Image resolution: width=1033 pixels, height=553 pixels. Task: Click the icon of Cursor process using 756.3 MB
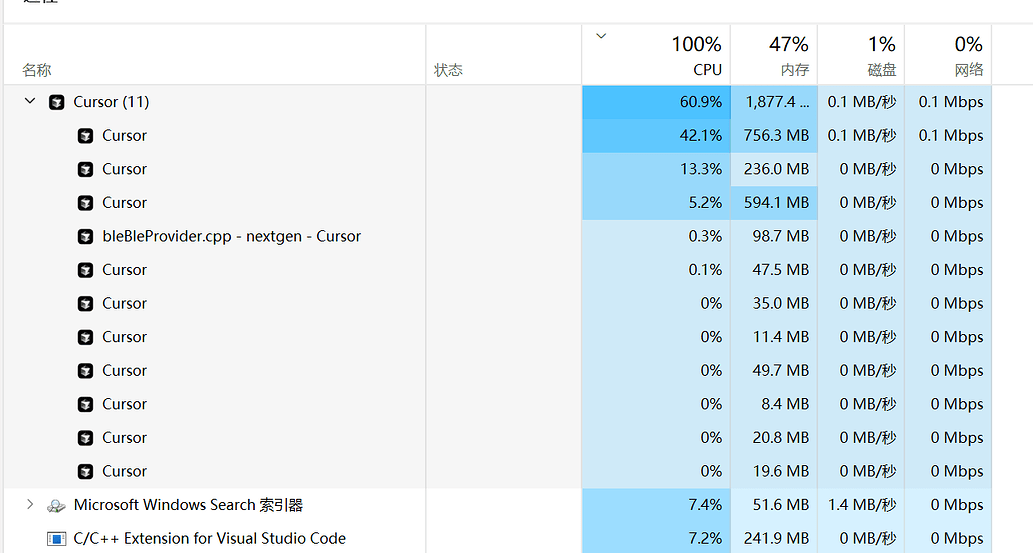tap(86, 136)
